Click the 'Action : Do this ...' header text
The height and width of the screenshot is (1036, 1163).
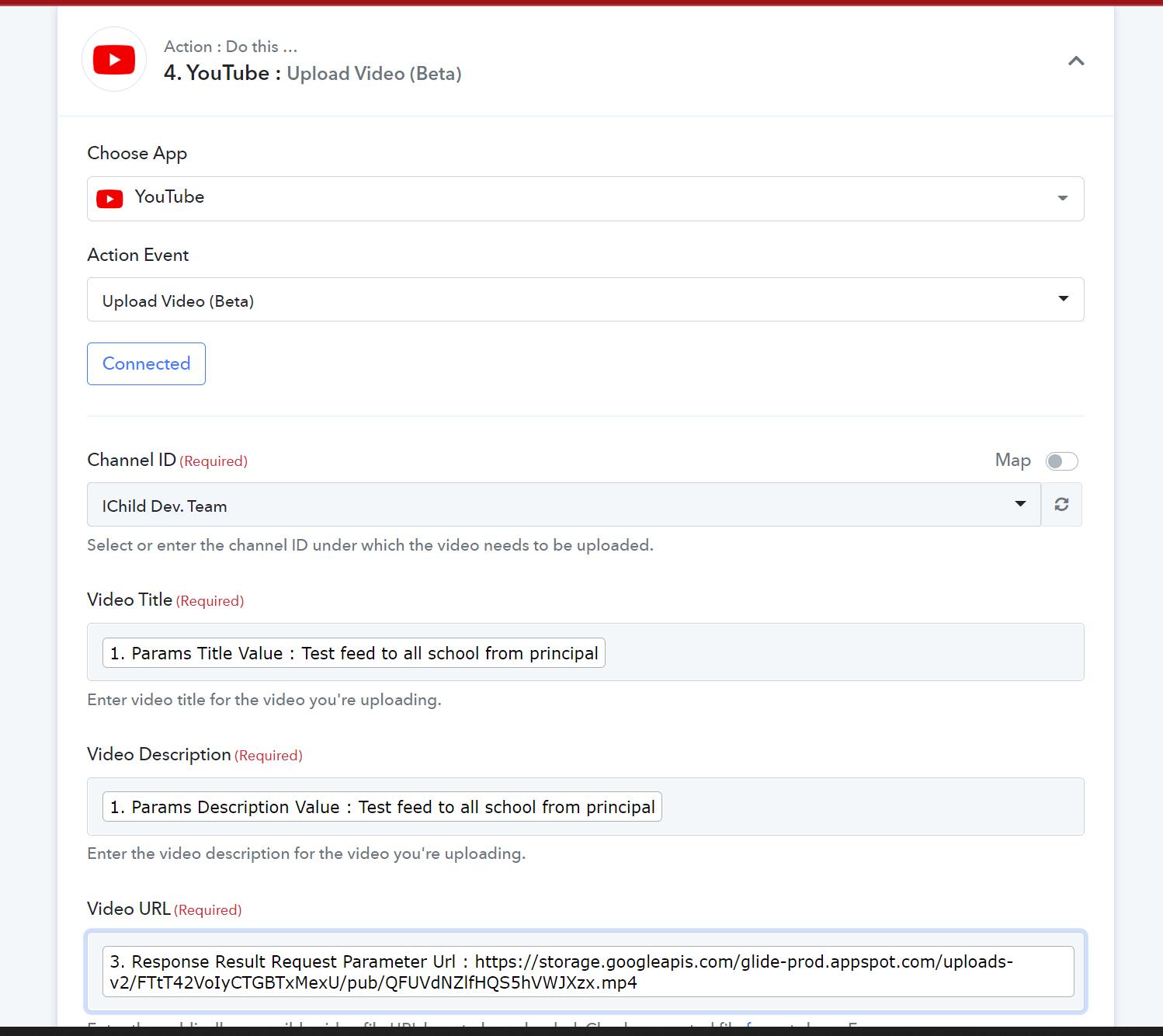(231, 47)
